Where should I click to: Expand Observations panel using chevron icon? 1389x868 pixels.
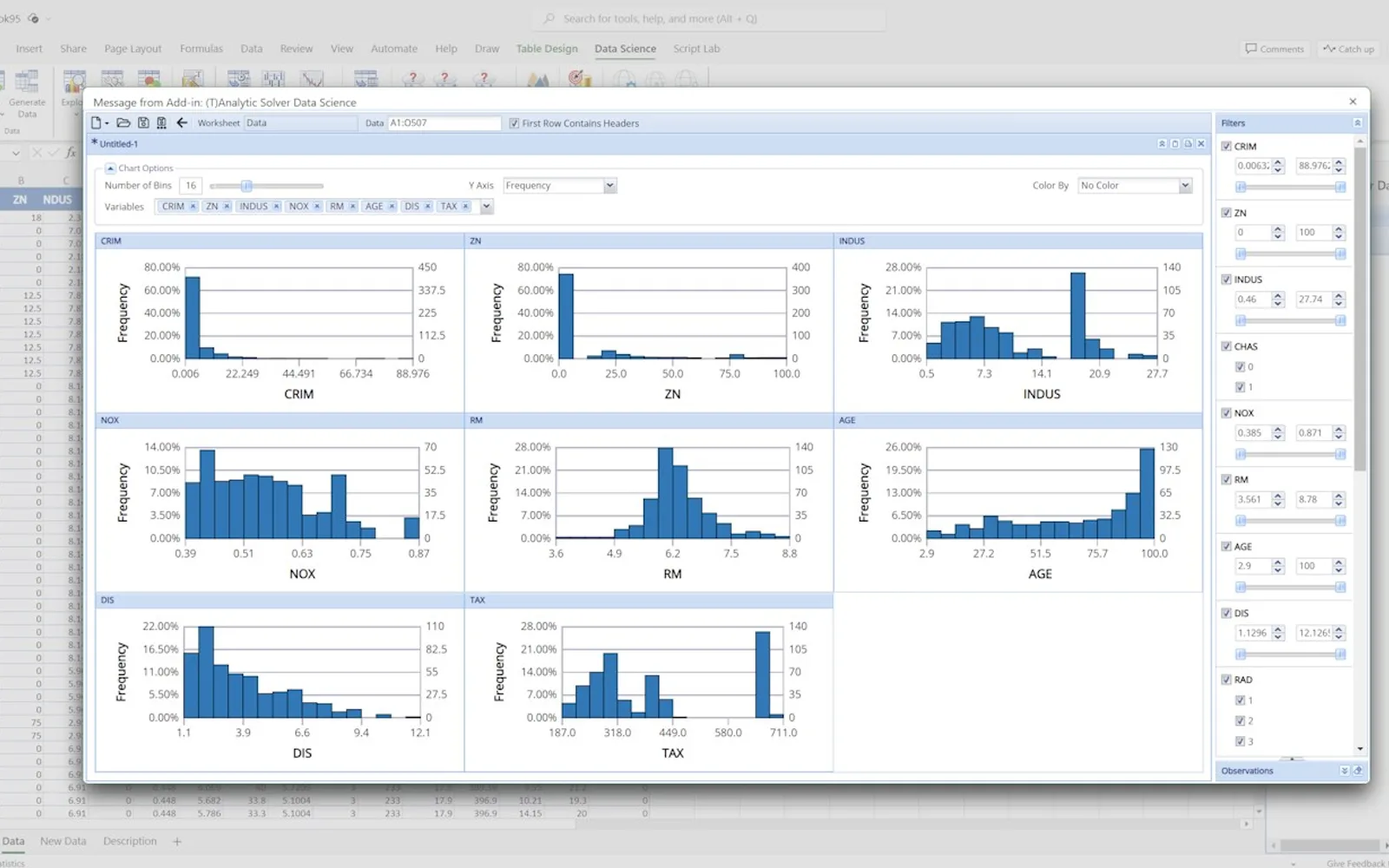tap(1344, 771)
